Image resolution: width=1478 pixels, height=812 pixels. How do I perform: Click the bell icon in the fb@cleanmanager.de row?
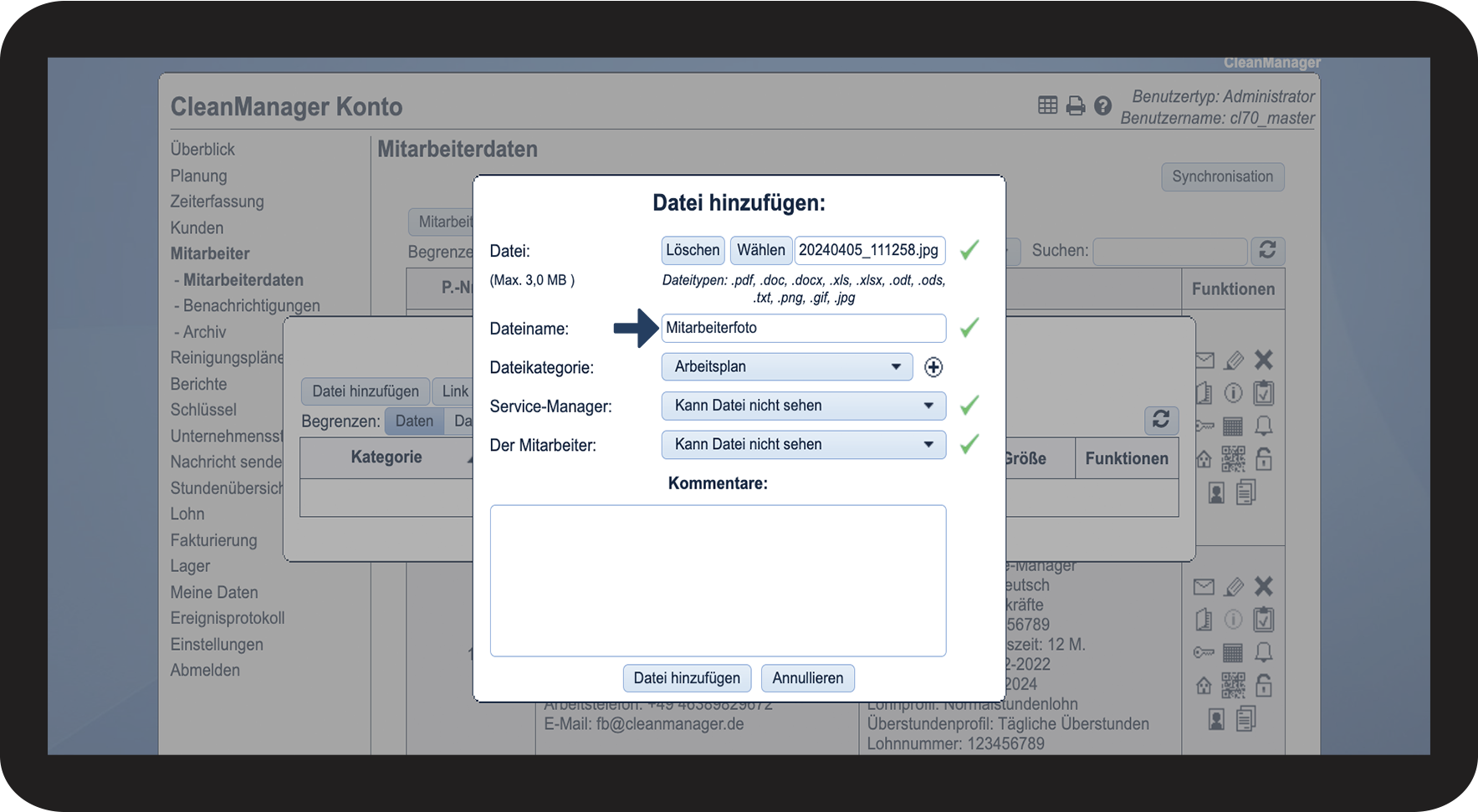click(x=1264, y=652)
